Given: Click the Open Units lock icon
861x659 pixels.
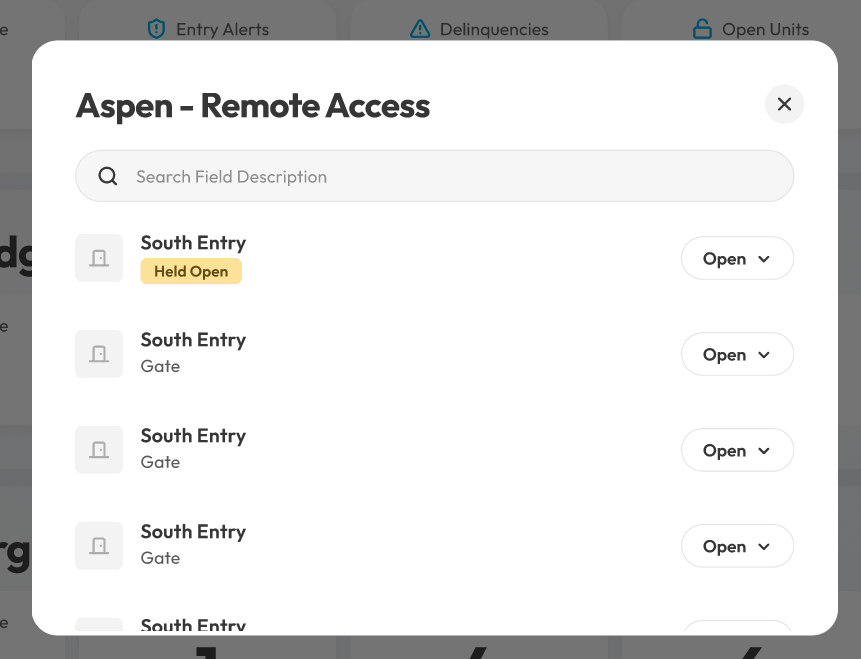Looking at the screenshot, I should pyautogui.click(x=703, y=29).
